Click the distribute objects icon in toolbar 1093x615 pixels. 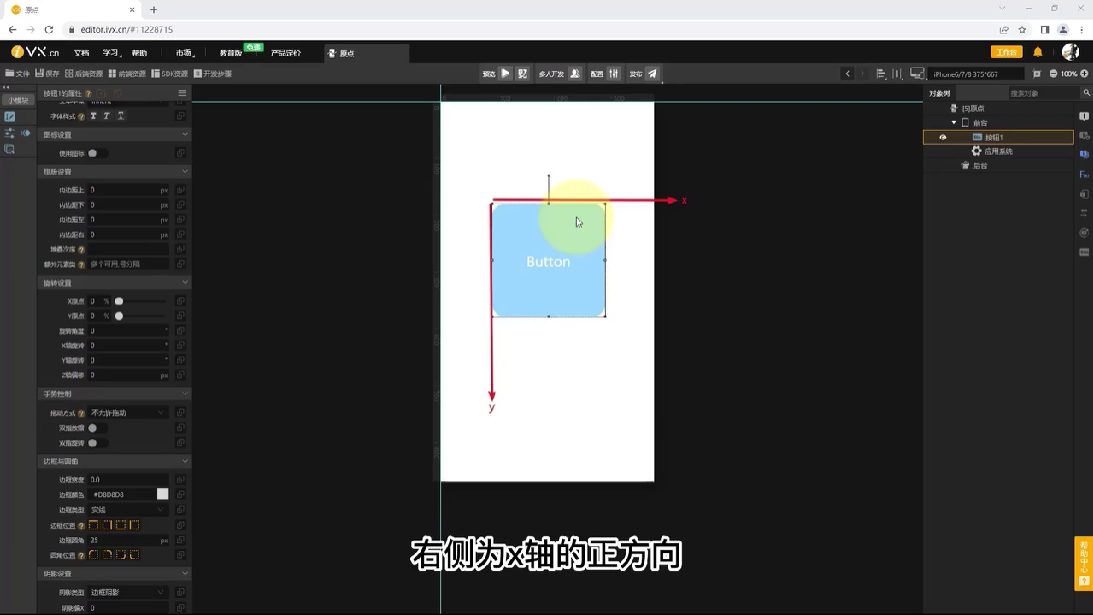tap(897, 73)
